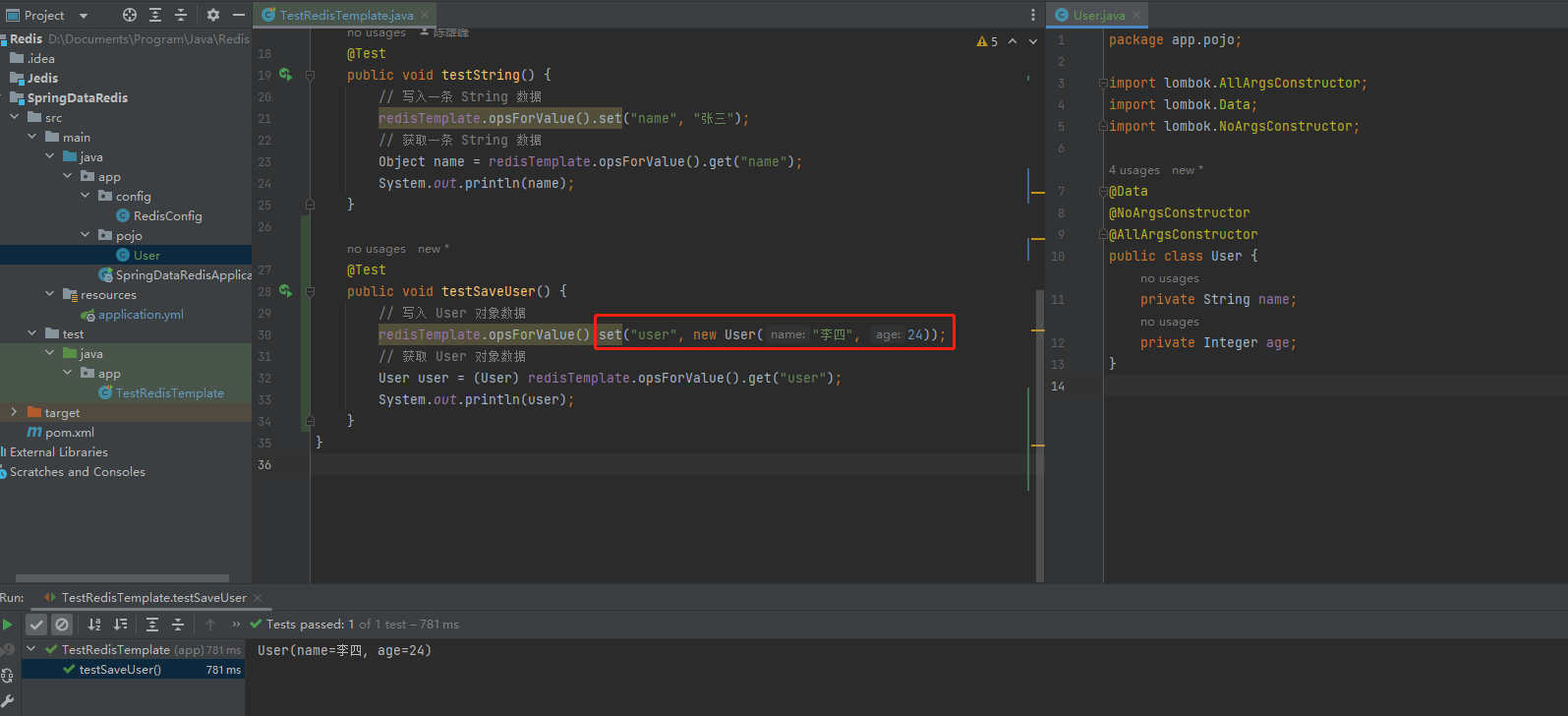Click Project panel horizontal scrollbar
This screenshot has width=1568, height=716.
[123, 578]
